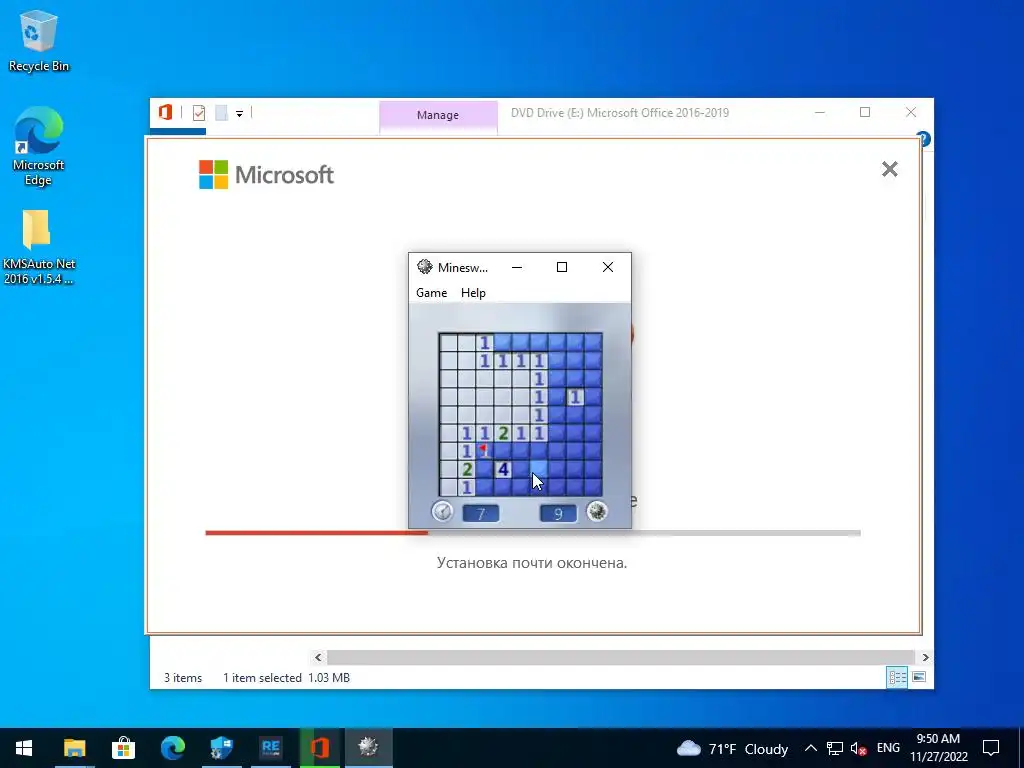Show hidden system tray icons

pyautogui.click(x=810, y=748)
